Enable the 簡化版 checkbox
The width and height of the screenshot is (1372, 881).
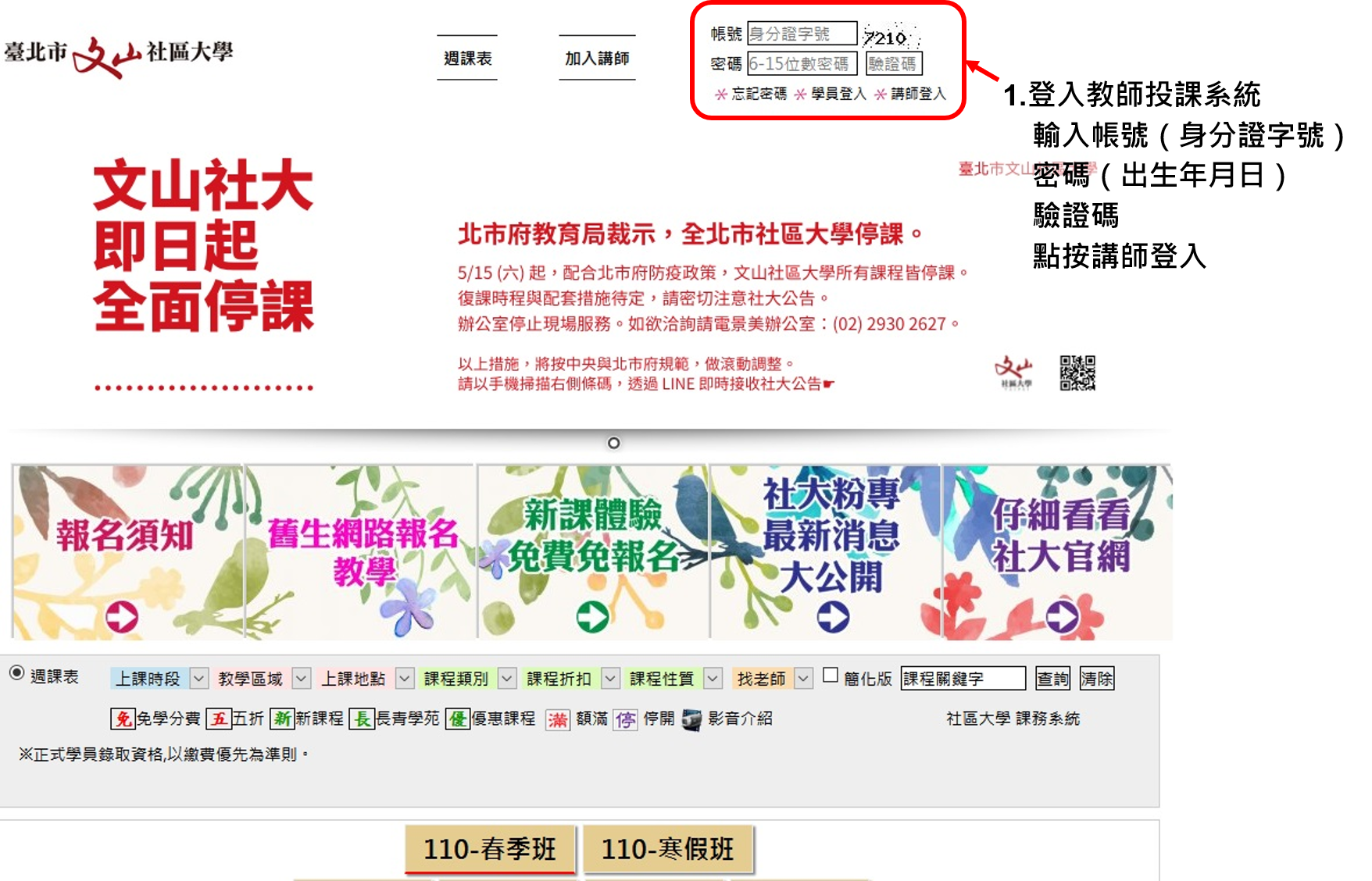tap(831, 675)
